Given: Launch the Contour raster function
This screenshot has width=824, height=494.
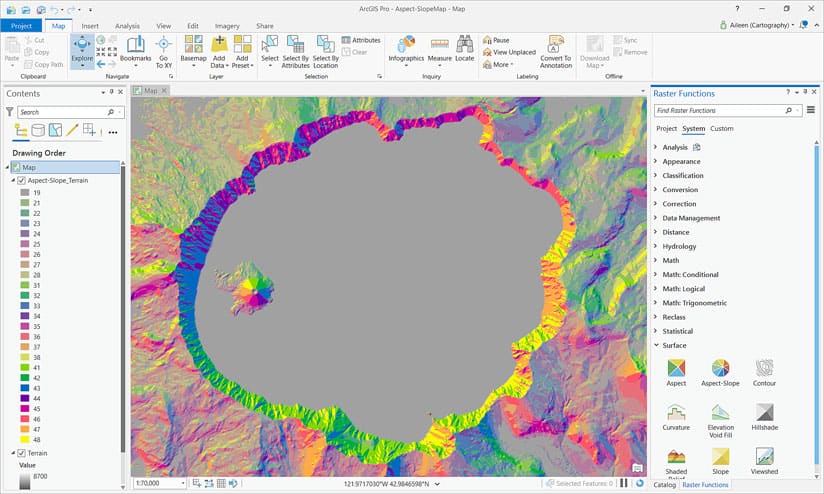Looking at the screenshot, I should 764,373.
